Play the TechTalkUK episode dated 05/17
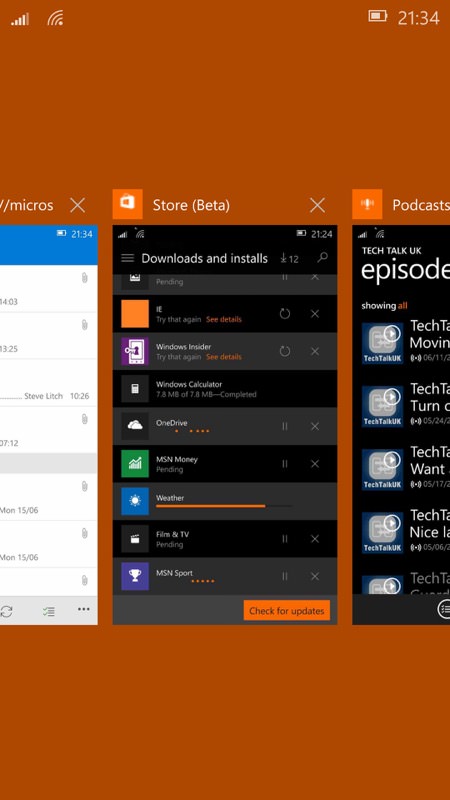 point(382,469)
